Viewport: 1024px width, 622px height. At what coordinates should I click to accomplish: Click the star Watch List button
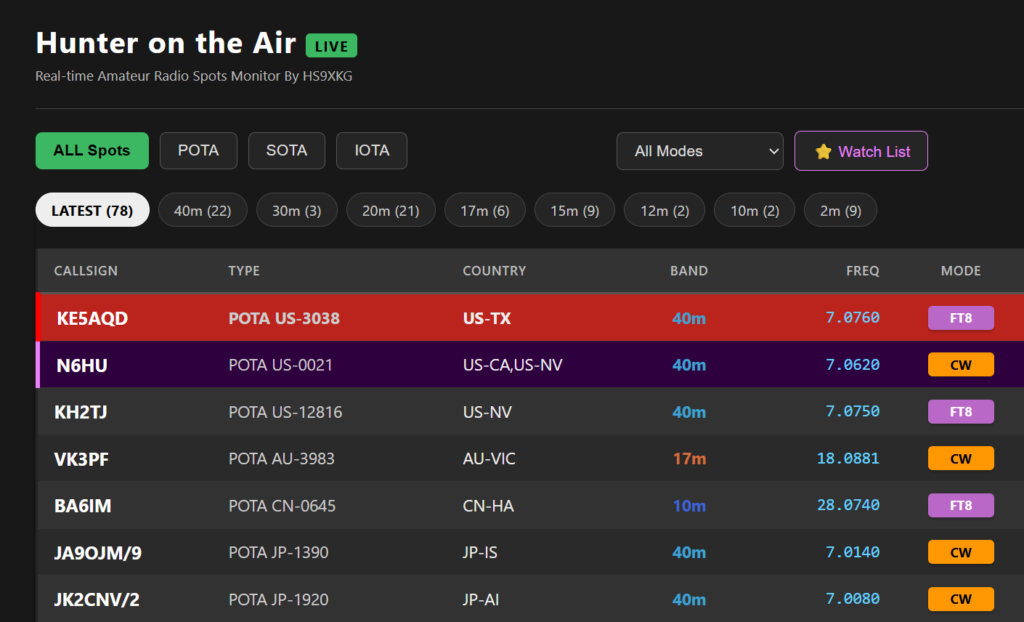click(x=860, y=151)
